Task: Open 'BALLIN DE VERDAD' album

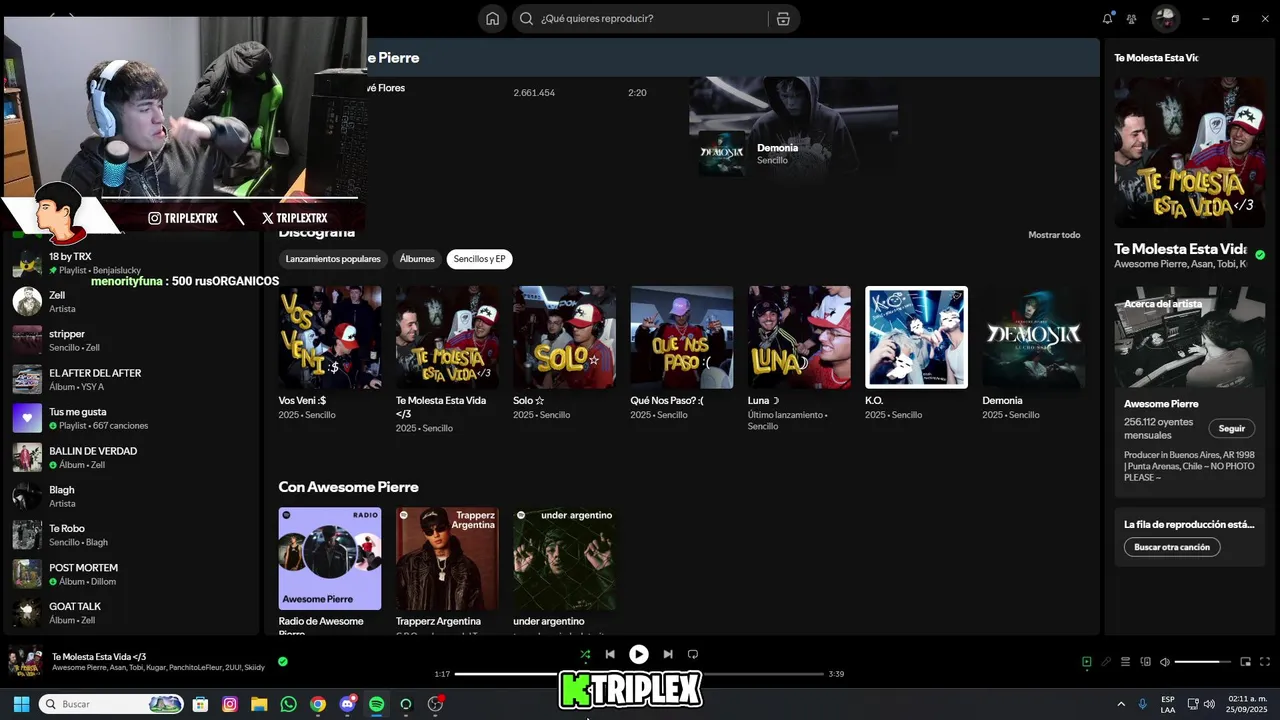Action: (130, 458)
